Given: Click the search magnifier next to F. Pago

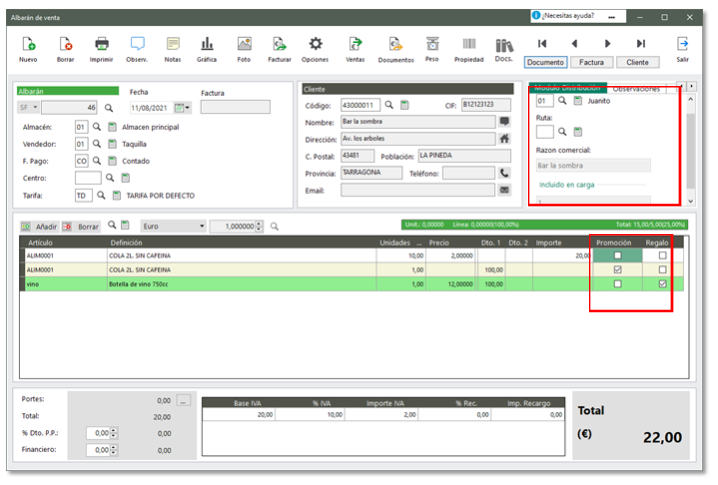Looking at the screenshot, I should click(x=97, y=161).
